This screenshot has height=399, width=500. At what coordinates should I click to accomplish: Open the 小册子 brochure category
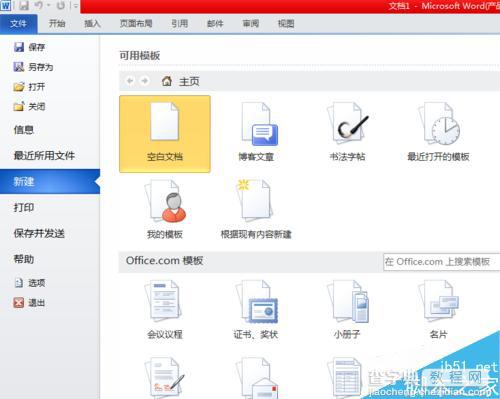[x=347, y=310]
